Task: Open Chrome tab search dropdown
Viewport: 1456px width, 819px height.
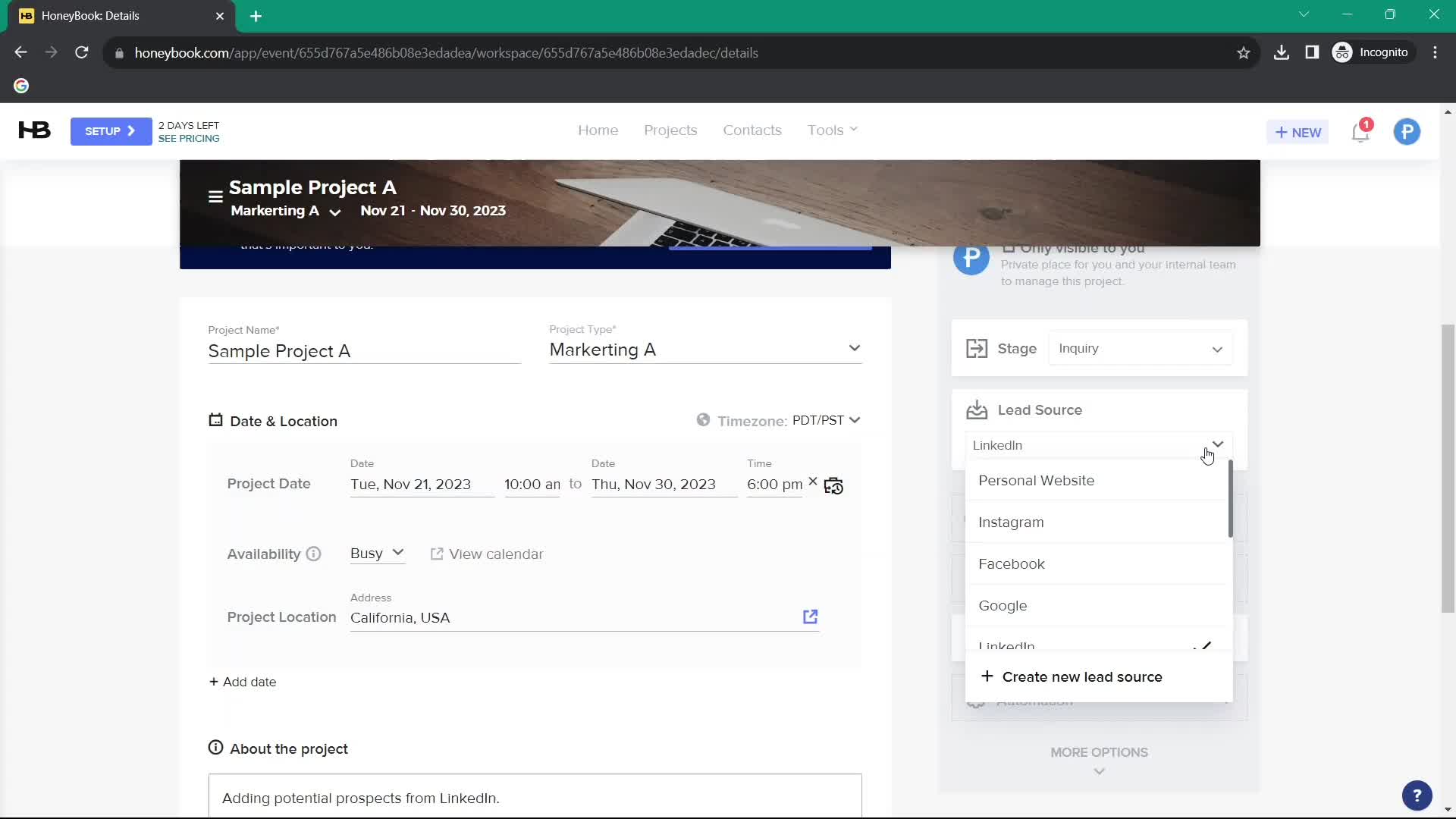Action: coord(1304,14)
